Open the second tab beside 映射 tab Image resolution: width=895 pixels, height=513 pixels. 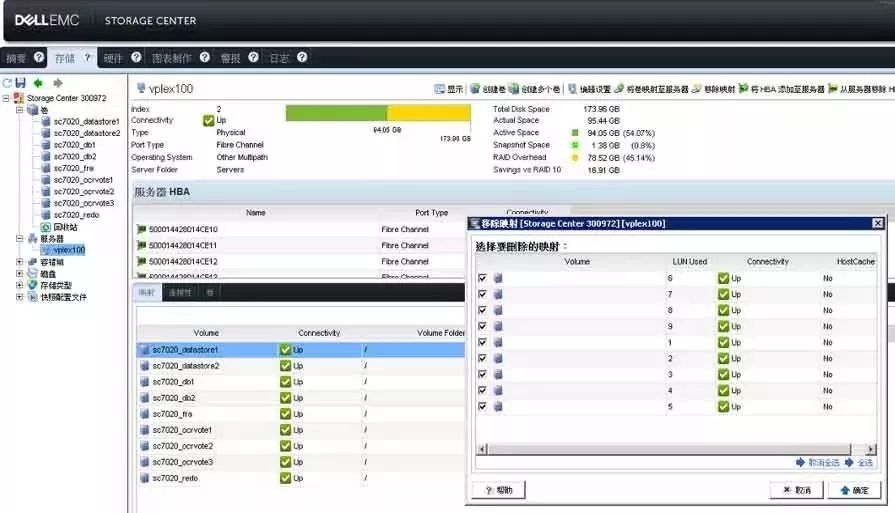[x=180, y=292]
